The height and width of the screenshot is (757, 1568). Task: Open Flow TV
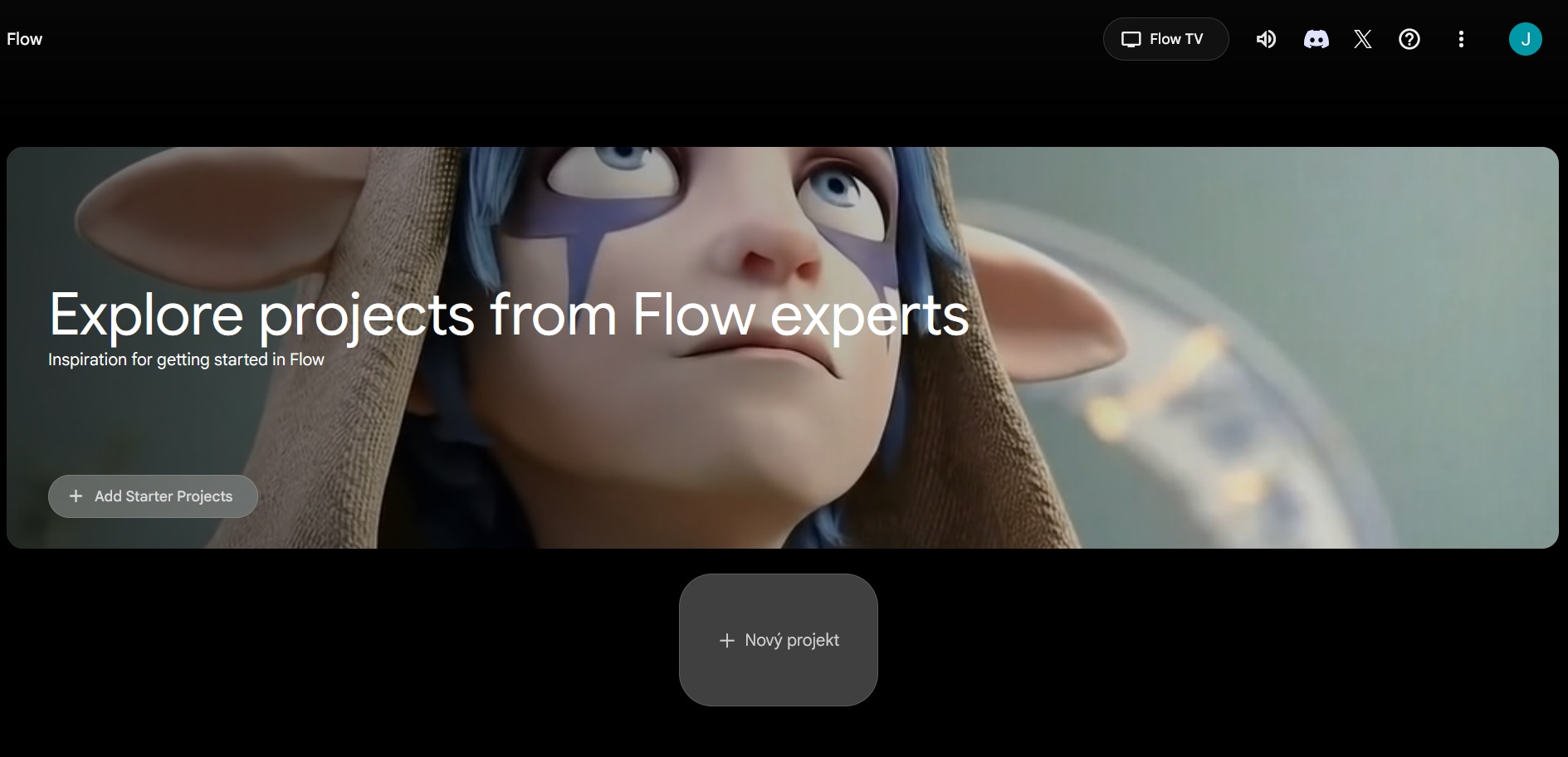point(1165,39)
